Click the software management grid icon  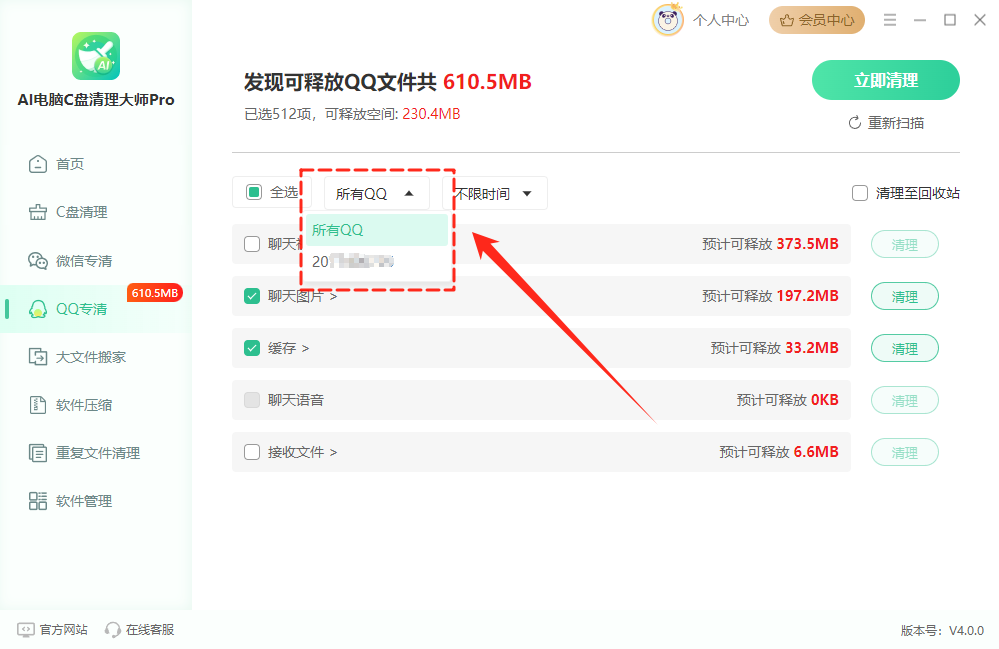click(38, 501)
